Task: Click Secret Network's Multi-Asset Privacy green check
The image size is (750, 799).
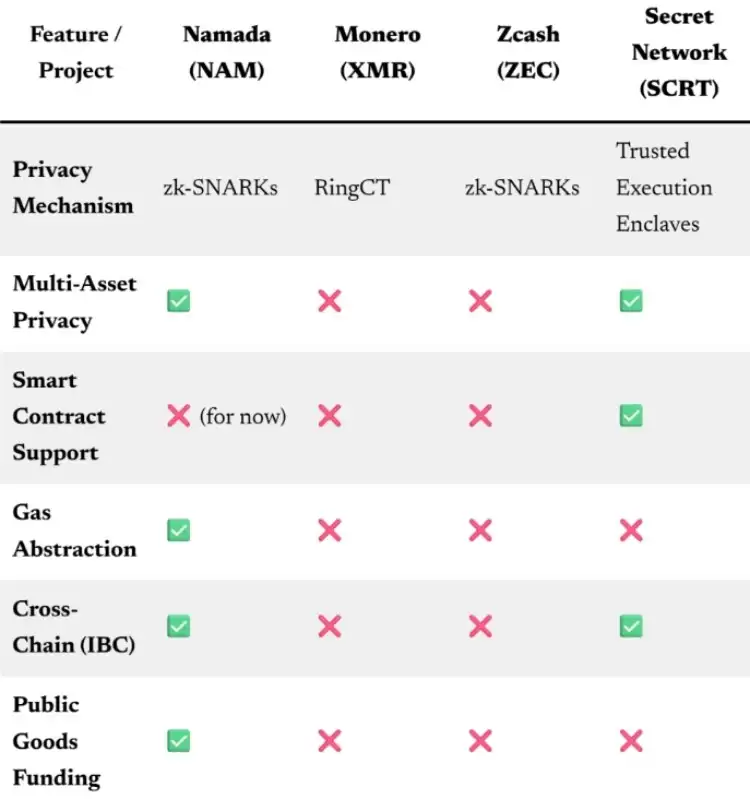Action: coord(630,300)
